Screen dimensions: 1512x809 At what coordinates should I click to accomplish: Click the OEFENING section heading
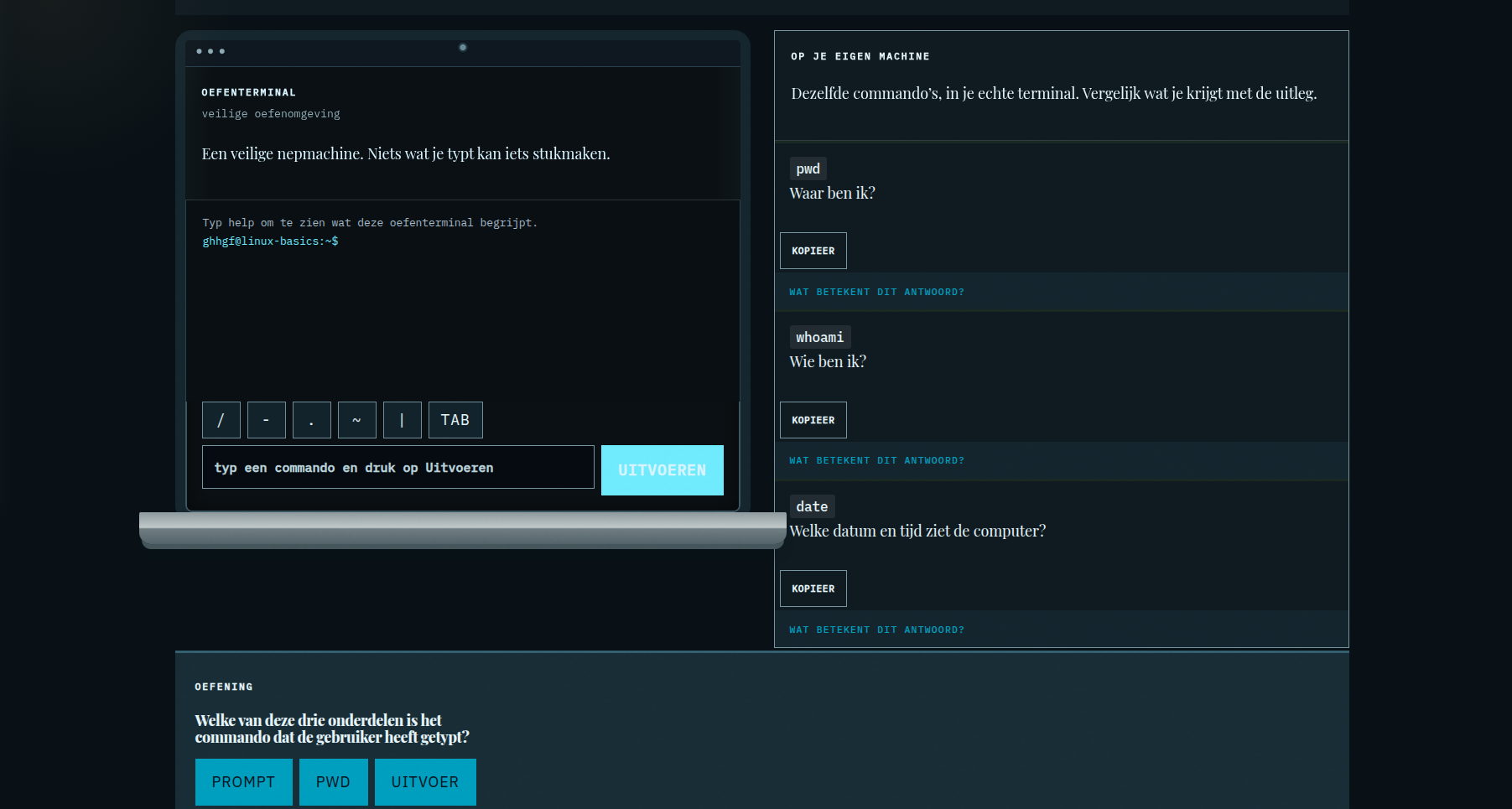[x=224, y=687]
